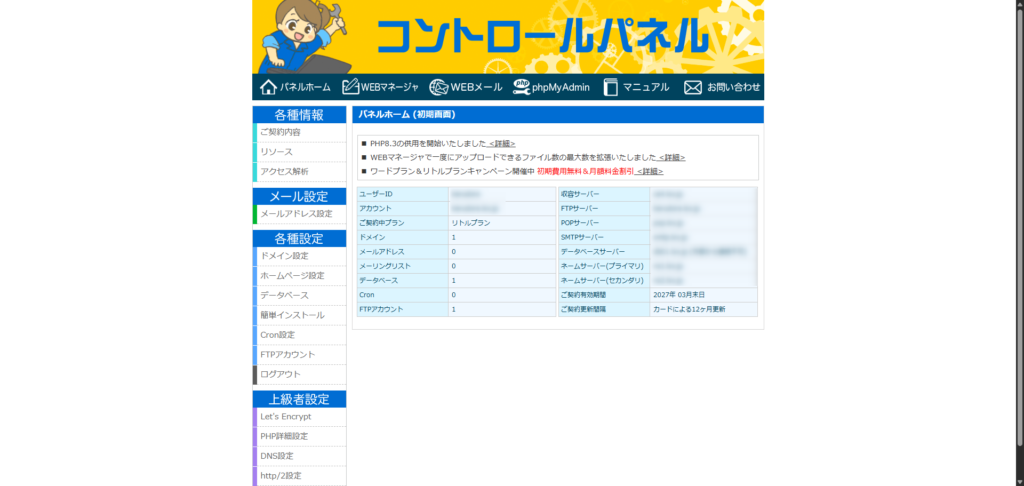This screenshot has height=486, width=1024.
Task: Click the 収容サーバー label cell
Action: pyautogui.click(x=603, y=194)
